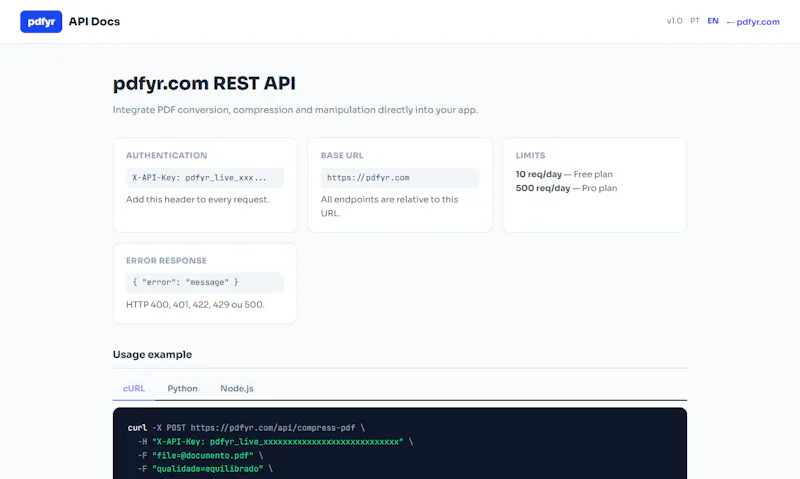This screenshot has height=479, width=800.
Task: Go back to pdfyr.com link
Action: [753, 22]
